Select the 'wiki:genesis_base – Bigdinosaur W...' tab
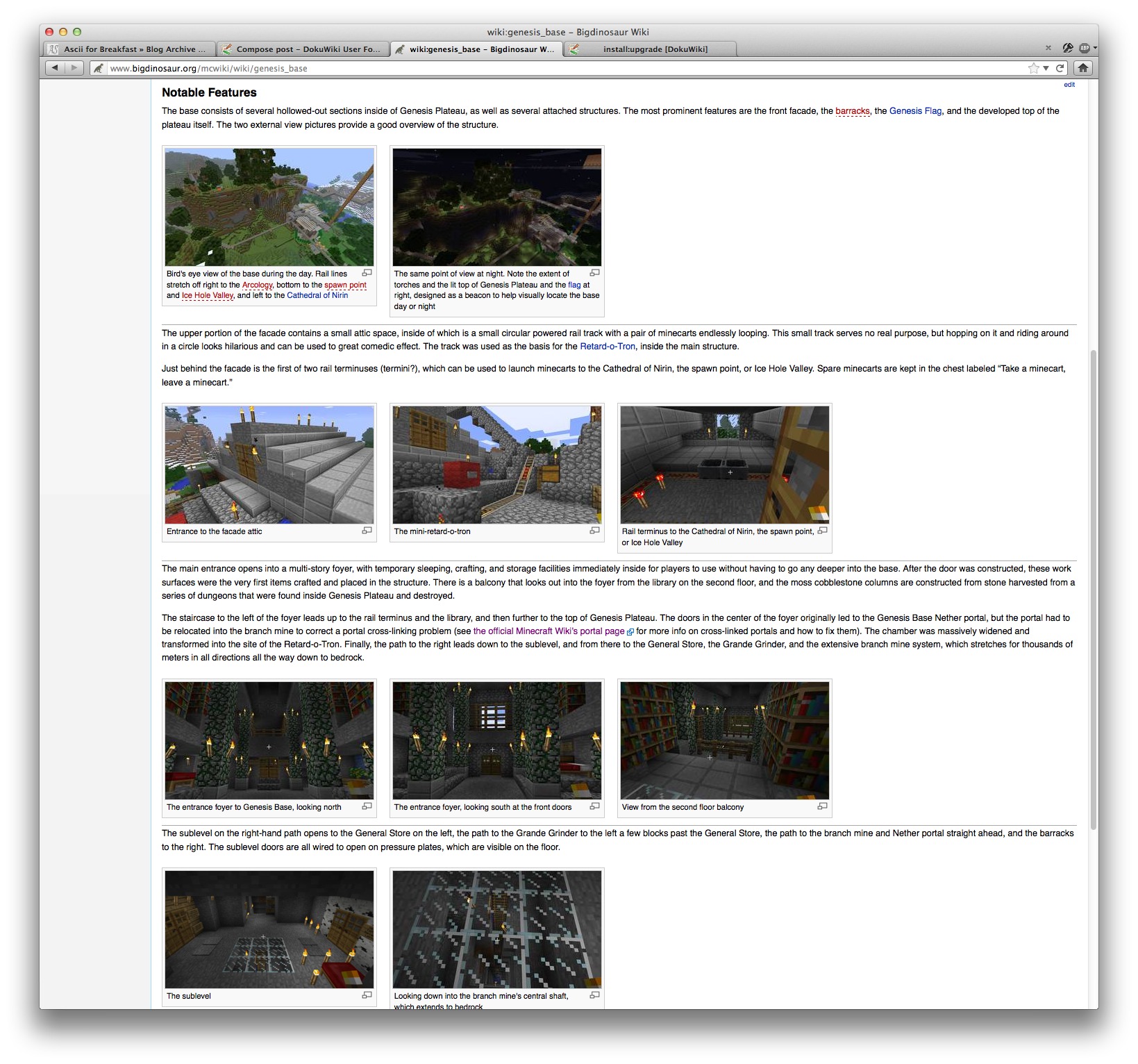Viewport: 1138px width, 1064px height. [476, 49]
